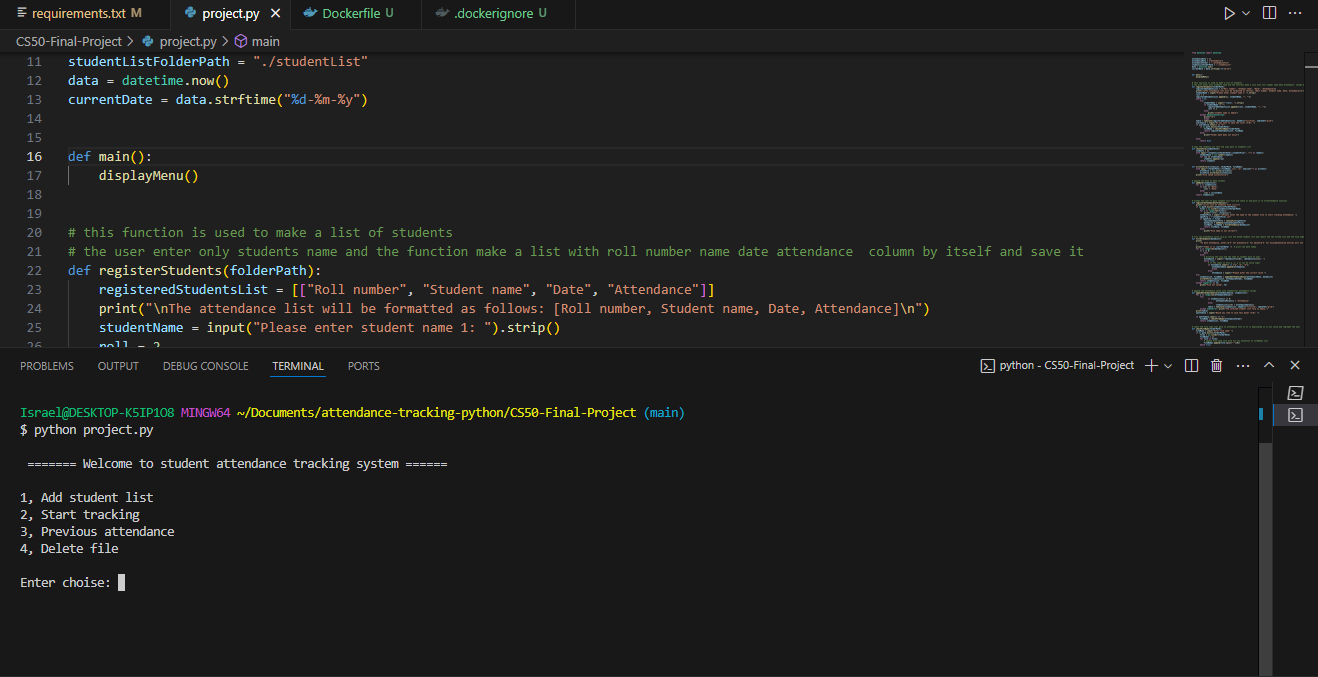Click the python - CS50-Final-Project terminal label
This screenshot has width=1318, height=677.
[x=1057, y=366]
